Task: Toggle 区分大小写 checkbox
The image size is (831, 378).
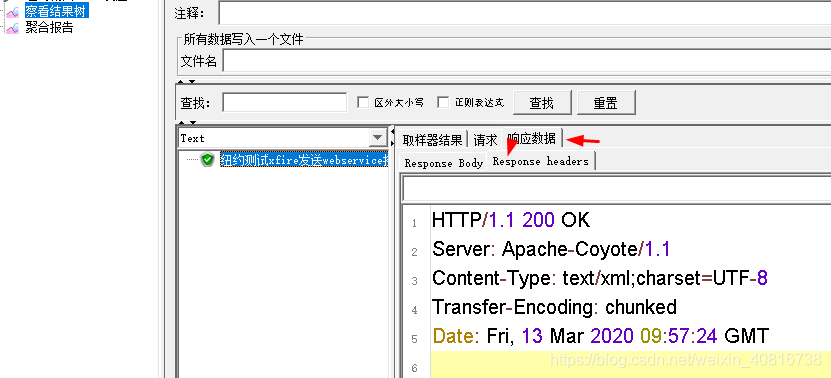Action: 363,102
